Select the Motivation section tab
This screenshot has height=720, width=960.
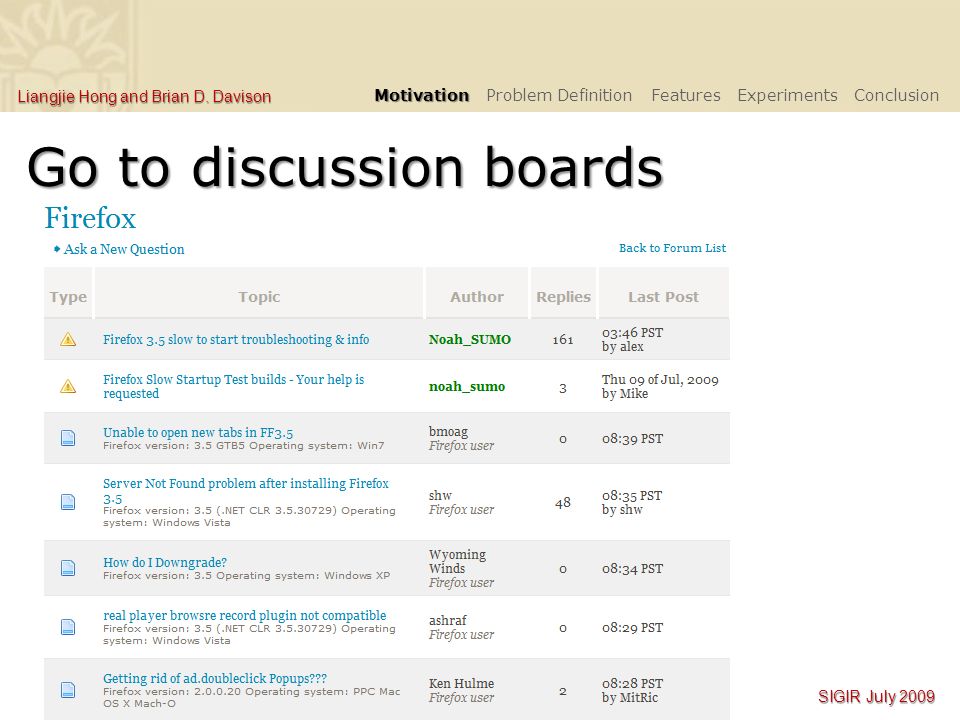pos(422,96)
